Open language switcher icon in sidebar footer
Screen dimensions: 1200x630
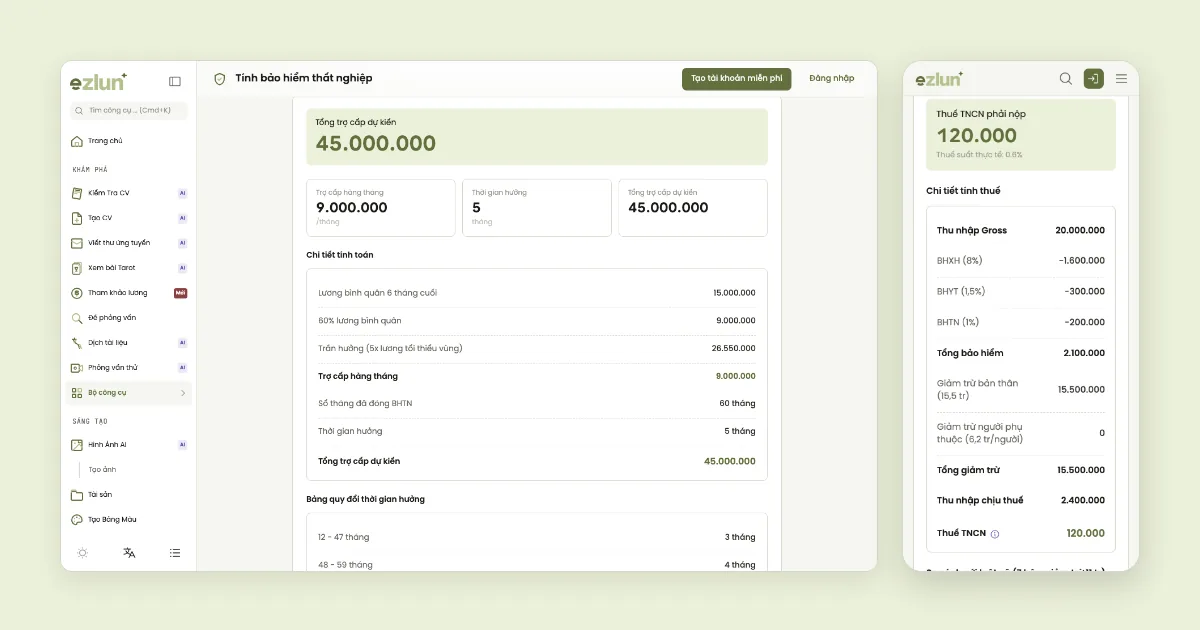click(129, 552)
